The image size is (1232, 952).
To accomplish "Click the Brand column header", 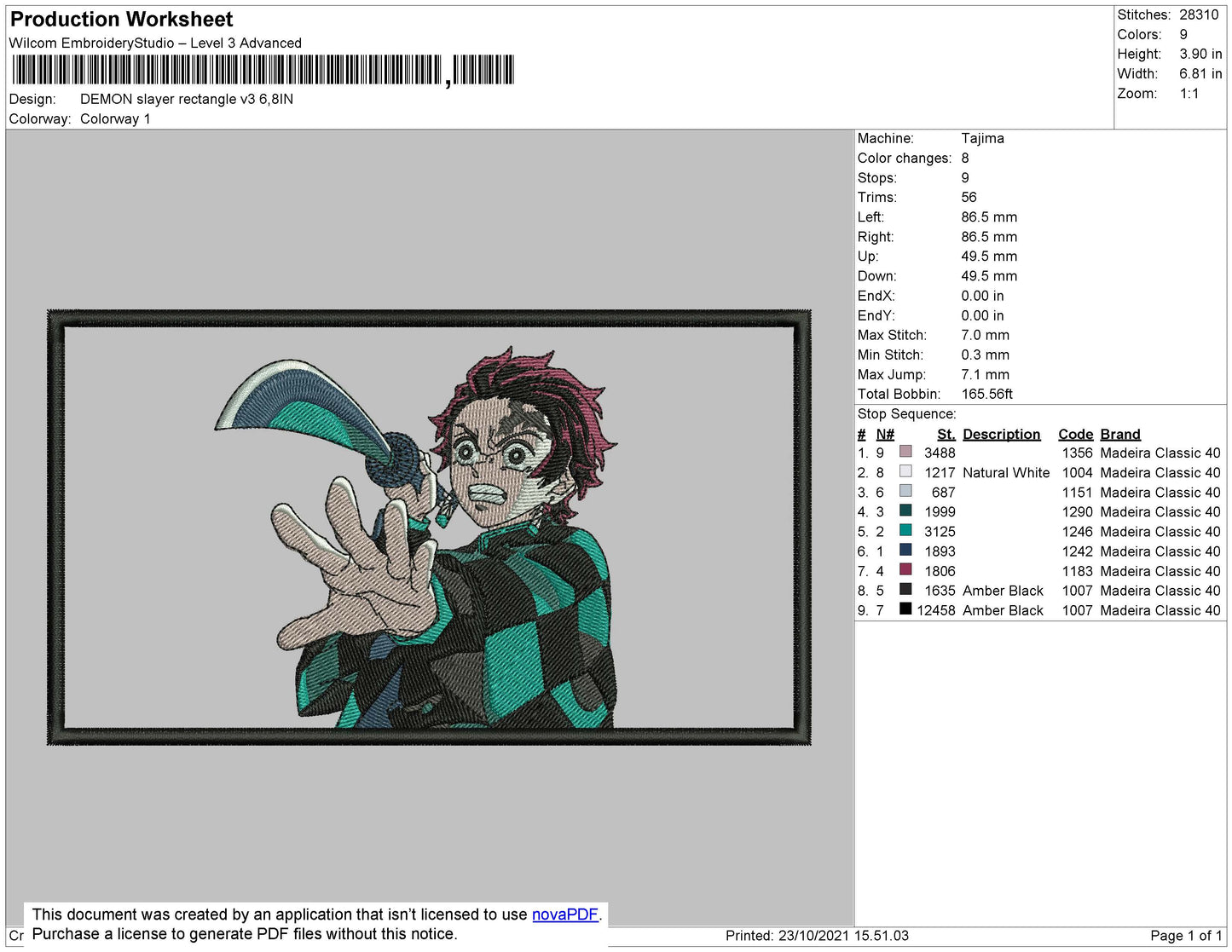I will click(1119, 434).
